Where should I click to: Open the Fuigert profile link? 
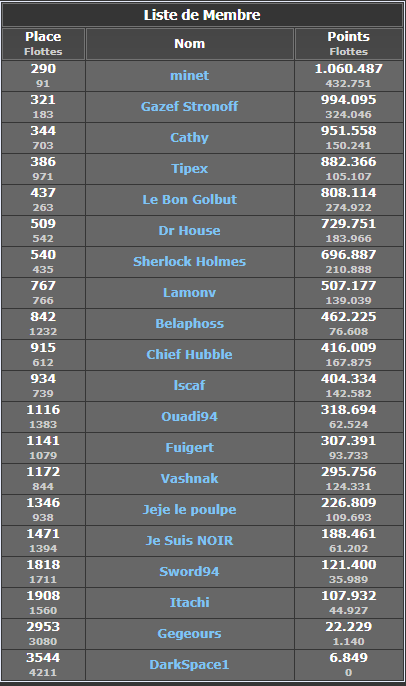coord(189,448)
